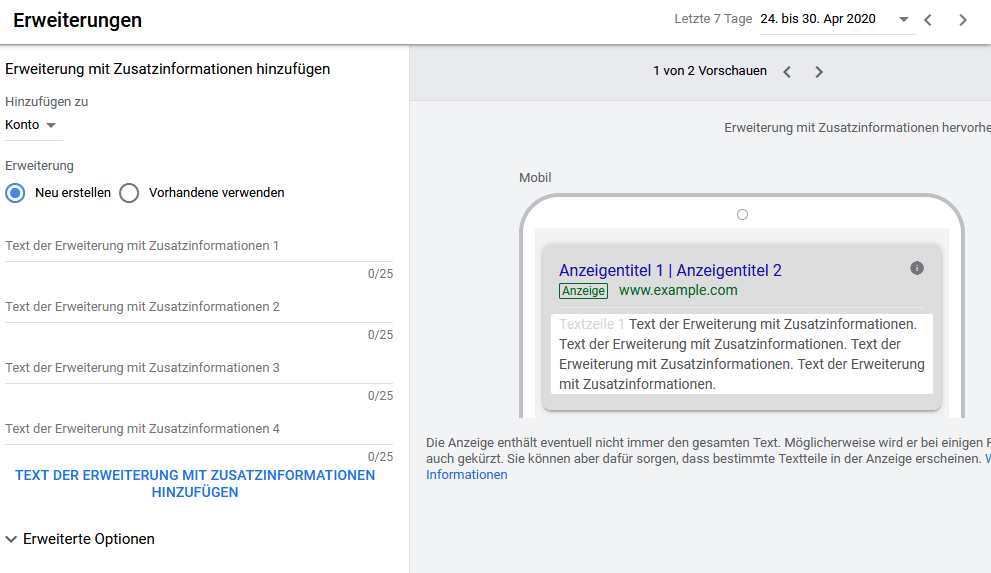The width and height of the screenshot is (991, 573).
Task: Focus the Zusatzinformationen 4 text field
Action: click(199, 429)
